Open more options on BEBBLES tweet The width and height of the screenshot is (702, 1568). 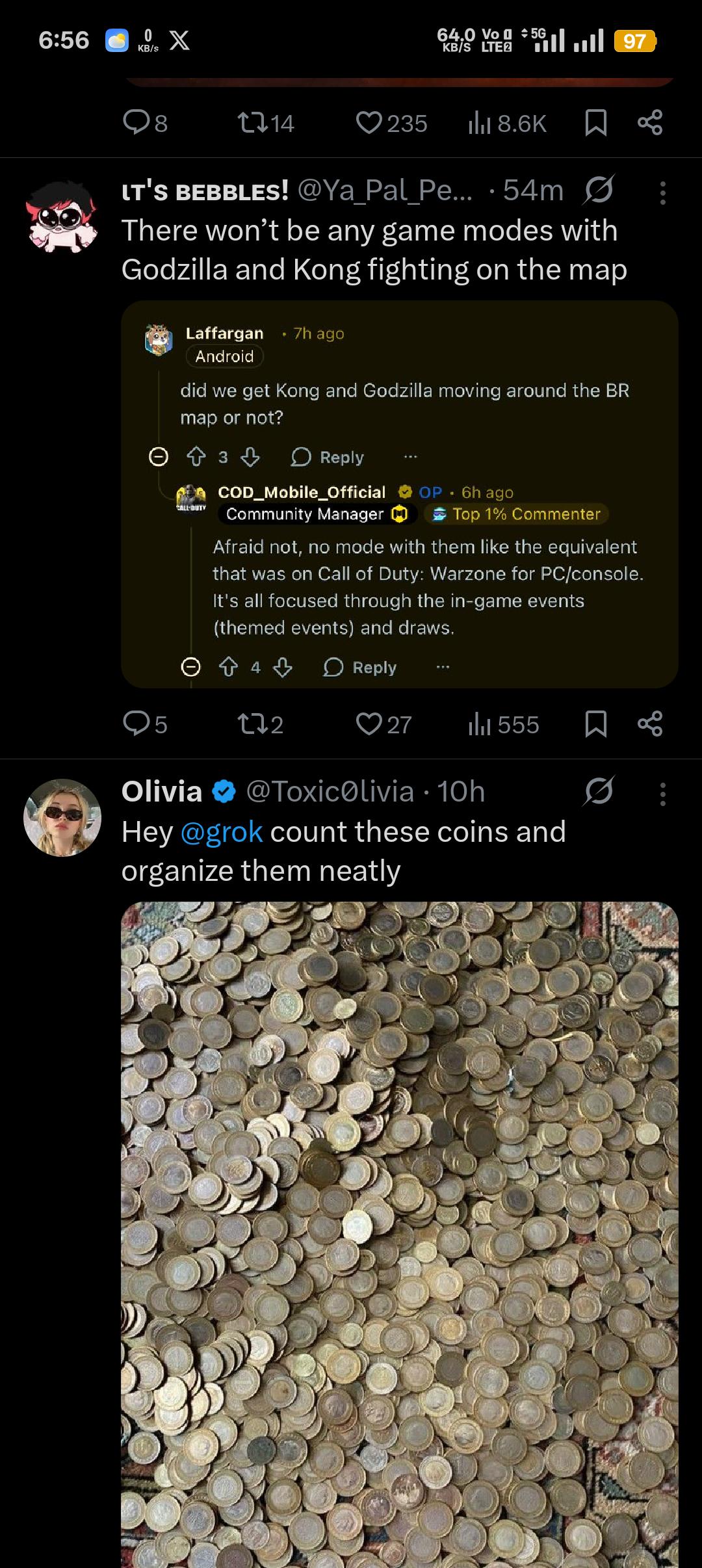(662, 192)
